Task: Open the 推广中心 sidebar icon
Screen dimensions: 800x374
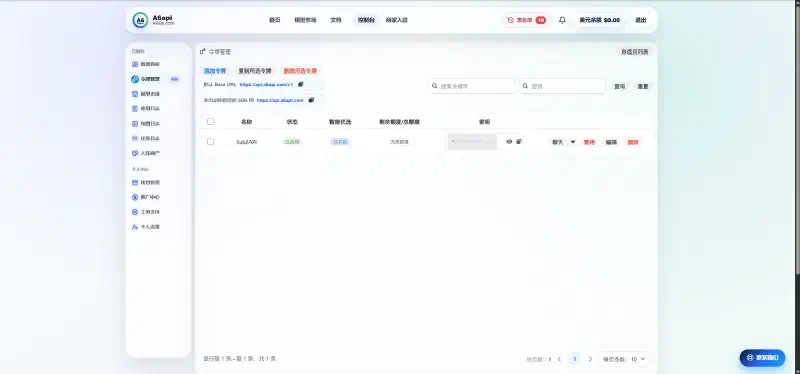Action: [x=135, y=197]
